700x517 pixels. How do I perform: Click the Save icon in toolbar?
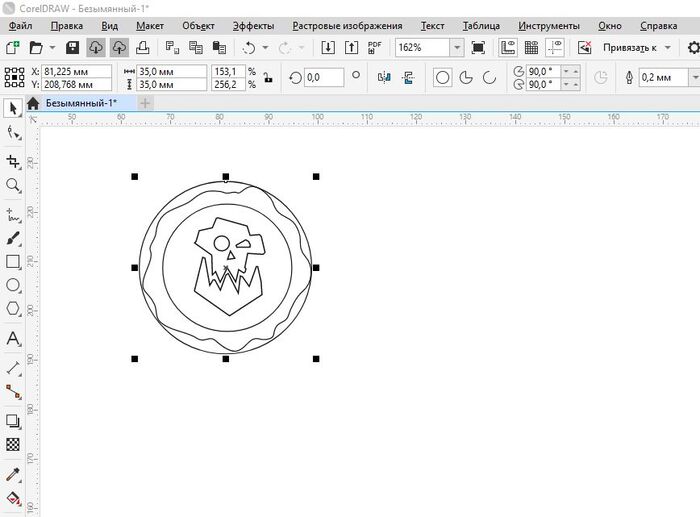[72, 47]
